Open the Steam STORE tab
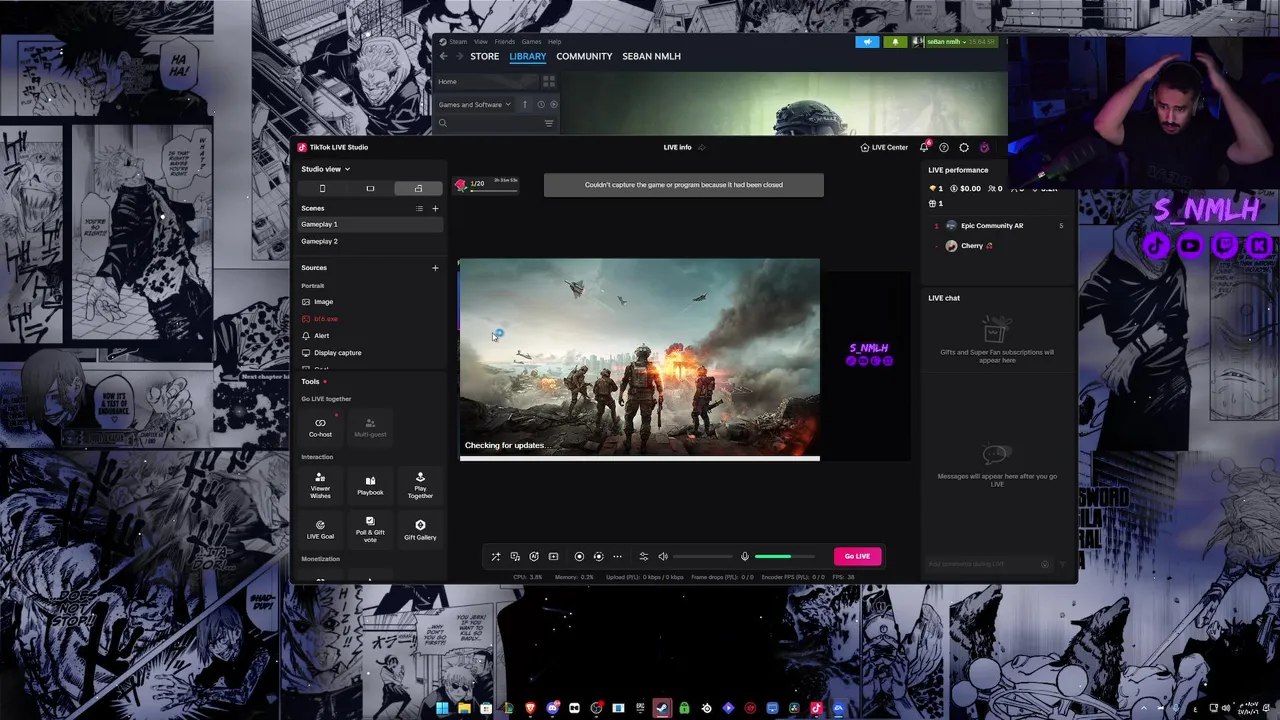 [484, 56]
